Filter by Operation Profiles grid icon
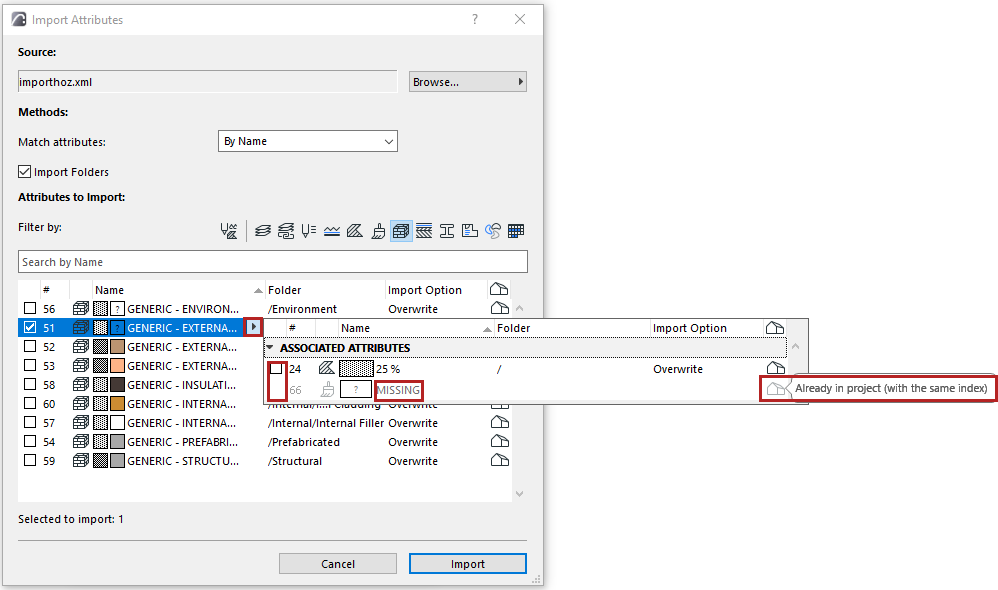The width and height of the screenshot is (998, 590). point(516,231)
